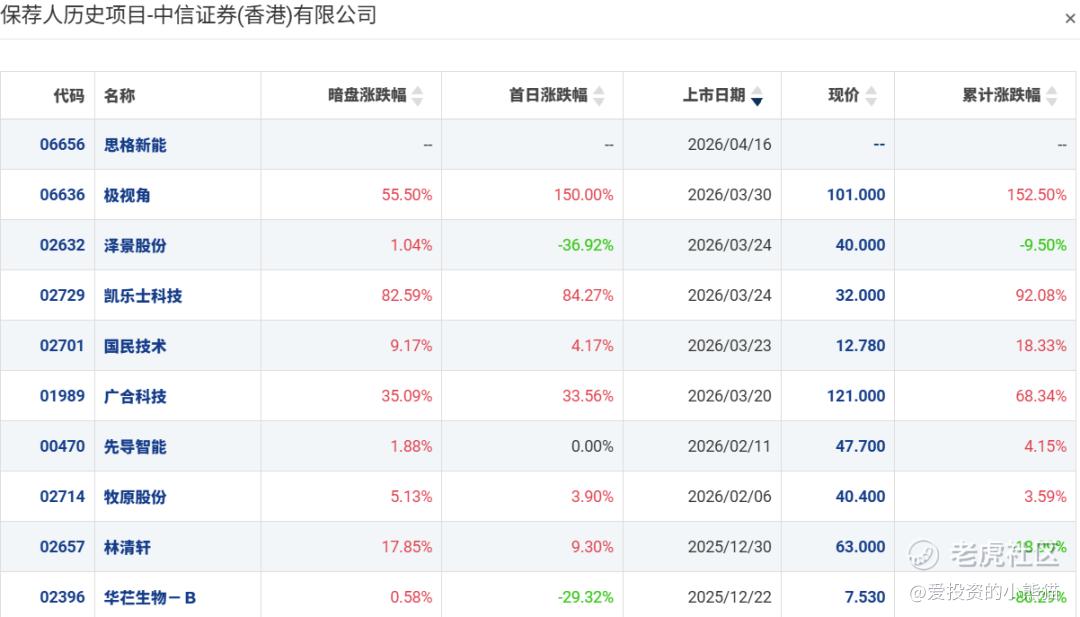Viewport: 1080px width, 617px height.
Task: Click the 代码 column header
Action: (x=69, y=95)
